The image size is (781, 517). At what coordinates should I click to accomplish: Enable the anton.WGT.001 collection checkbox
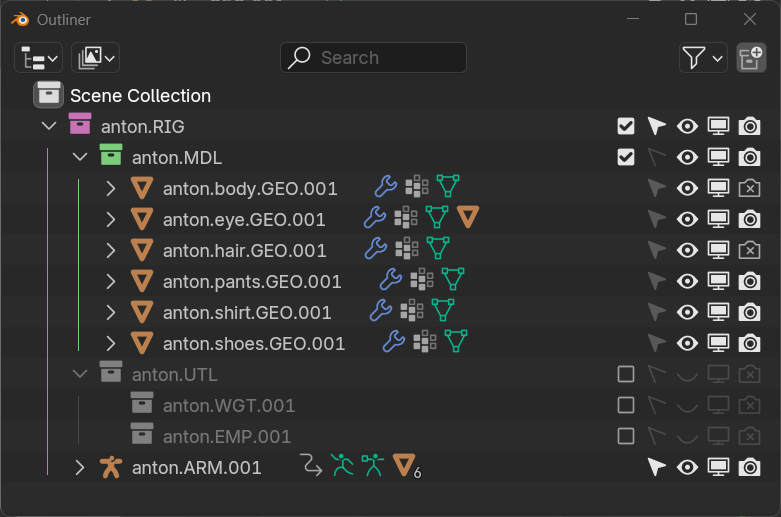point(626,405)
